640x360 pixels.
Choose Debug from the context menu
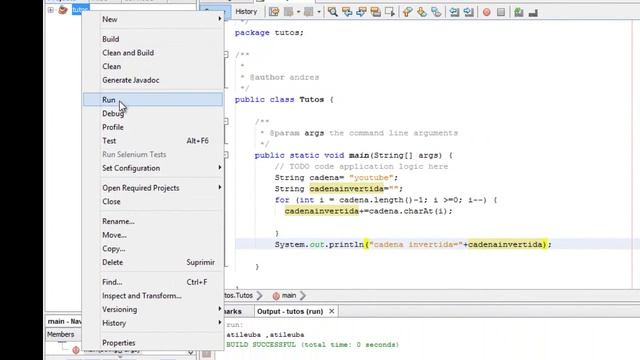click(153, 113)
